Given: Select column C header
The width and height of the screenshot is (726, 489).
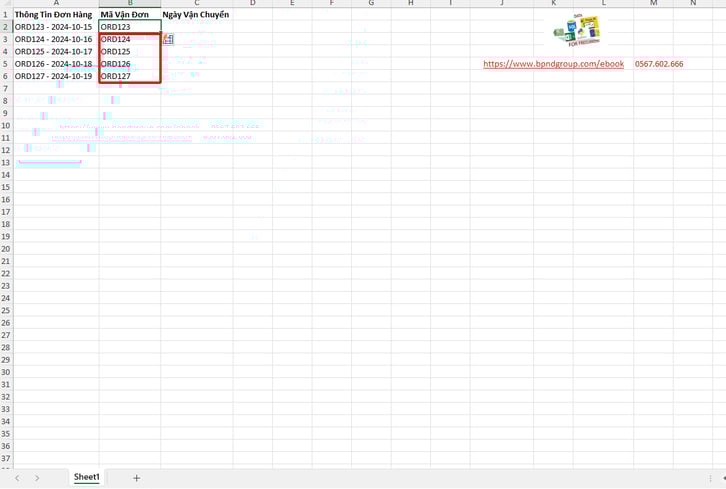Looking at the screenshot, I should 197,3.
